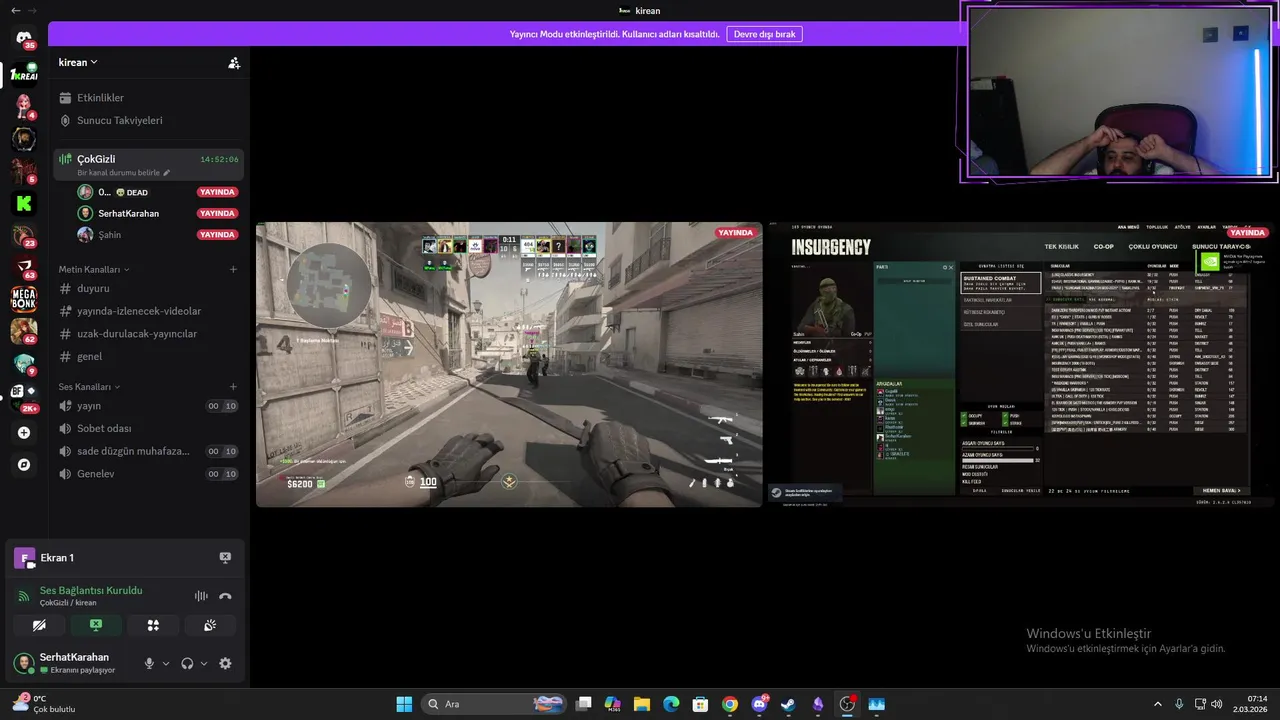
Task: Open Insurgency stream thumbnail
Action: pyautogui.click(x=1022, y=364)
